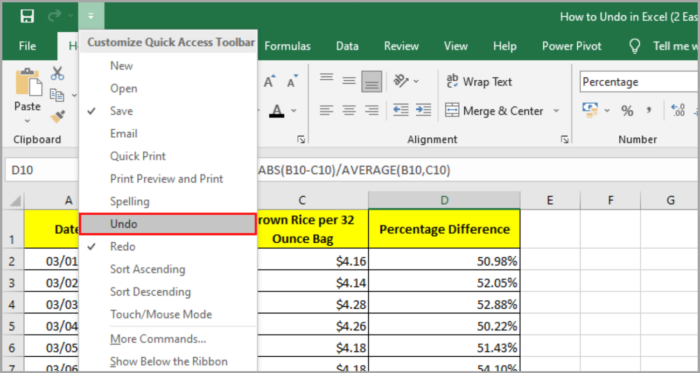This screenshot has height=373, width=700.
Task: Click the Save icon in Quick Access Toolbar
Action: coord(27,17)
